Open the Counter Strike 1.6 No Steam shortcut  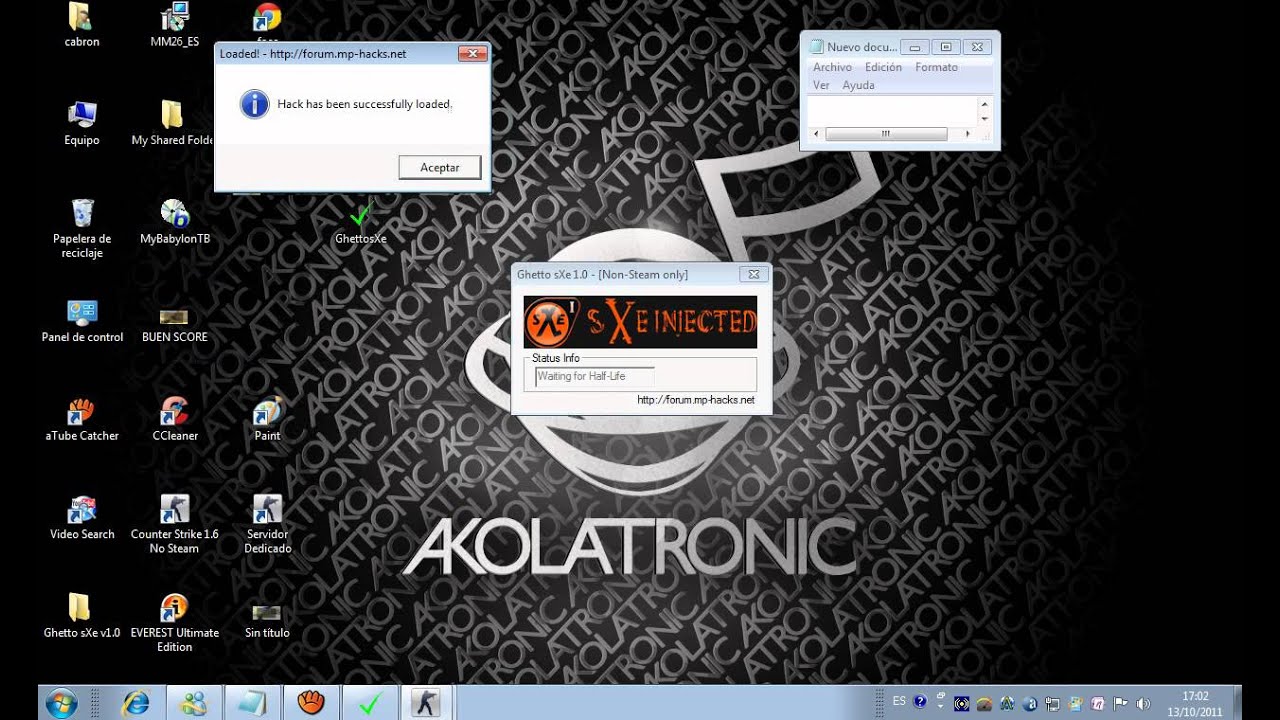click(x=174, y=510)
